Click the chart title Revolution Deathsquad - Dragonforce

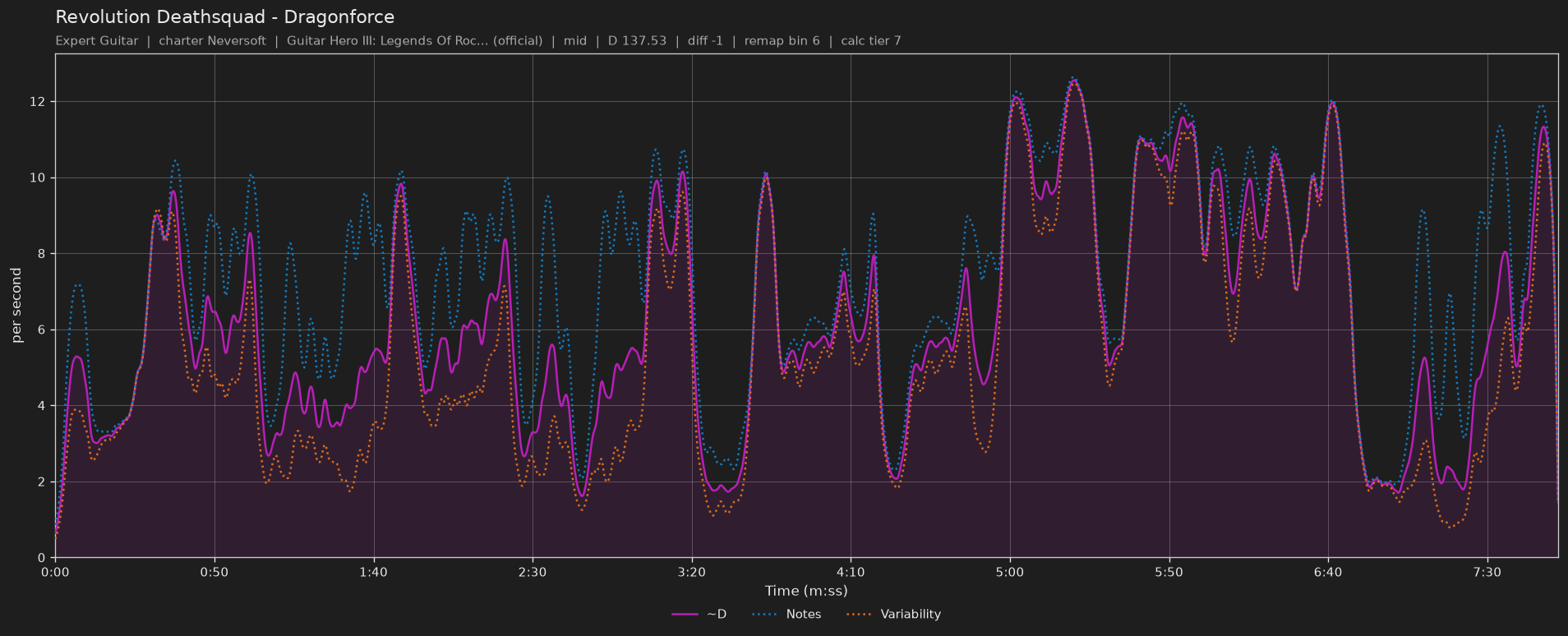[x=224, y=17]
